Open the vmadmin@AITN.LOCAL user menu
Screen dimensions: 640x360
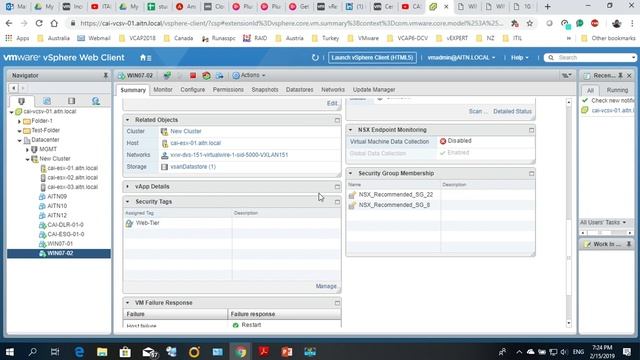[461, 58]
